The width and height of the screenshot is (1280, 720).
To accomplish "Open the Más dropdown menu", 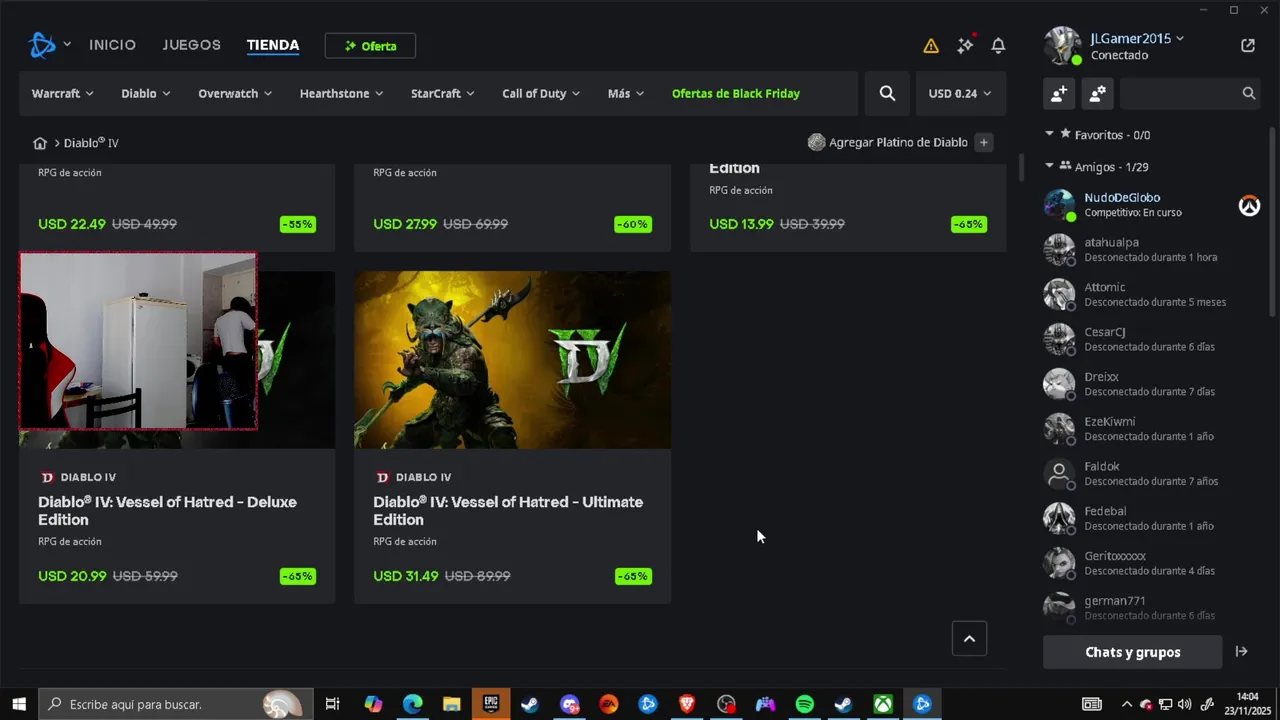I will 626,93.
